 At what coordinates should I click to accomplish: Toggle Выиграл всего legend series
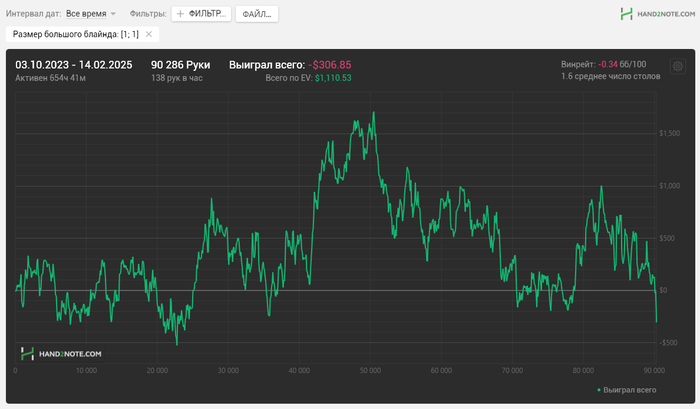click(x=627, y=390)
